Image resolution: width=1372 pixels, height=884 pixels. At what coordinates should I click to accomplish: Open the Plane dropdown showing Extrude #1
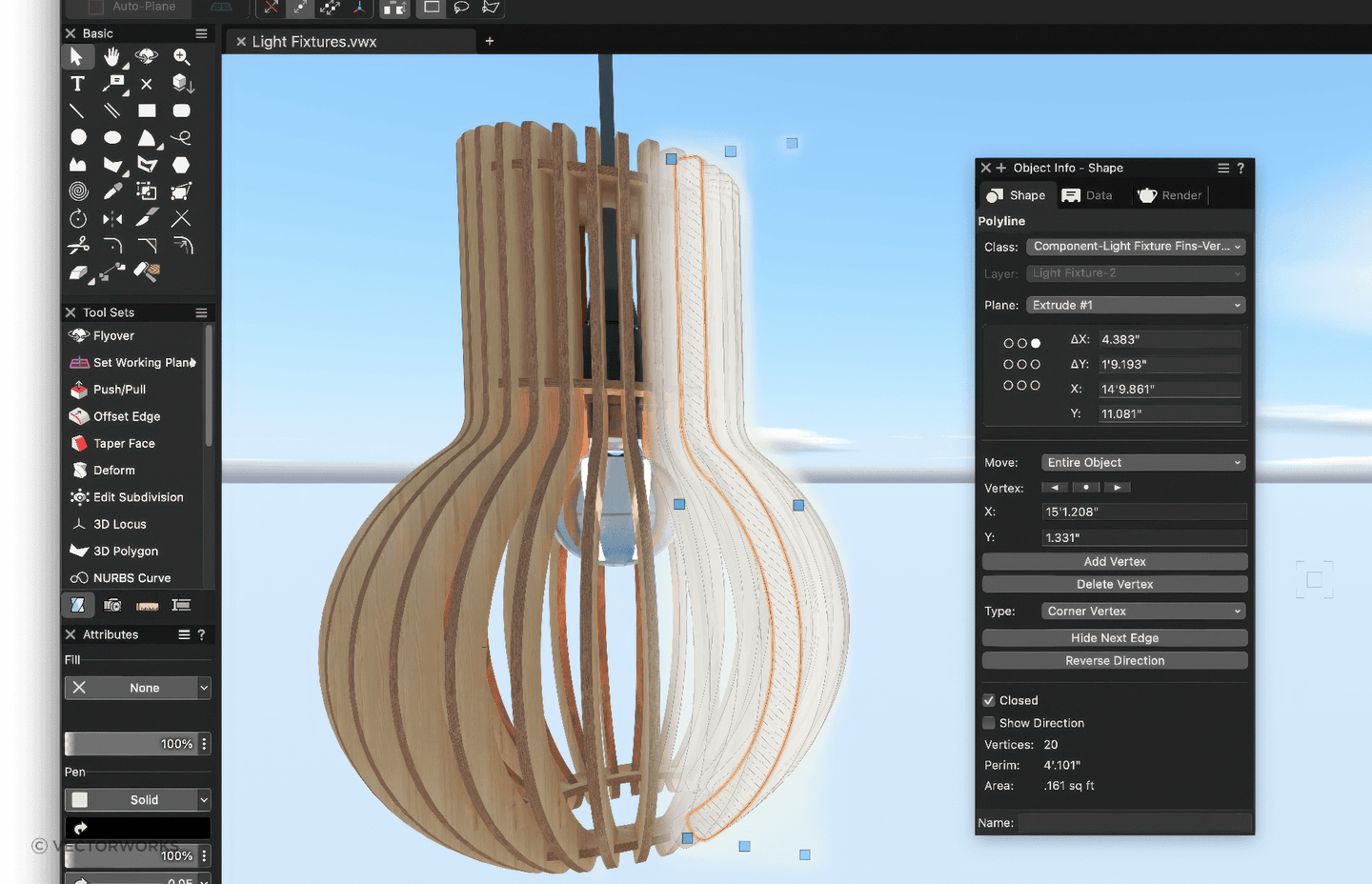pyautogui.click(x=1136, y=304)
